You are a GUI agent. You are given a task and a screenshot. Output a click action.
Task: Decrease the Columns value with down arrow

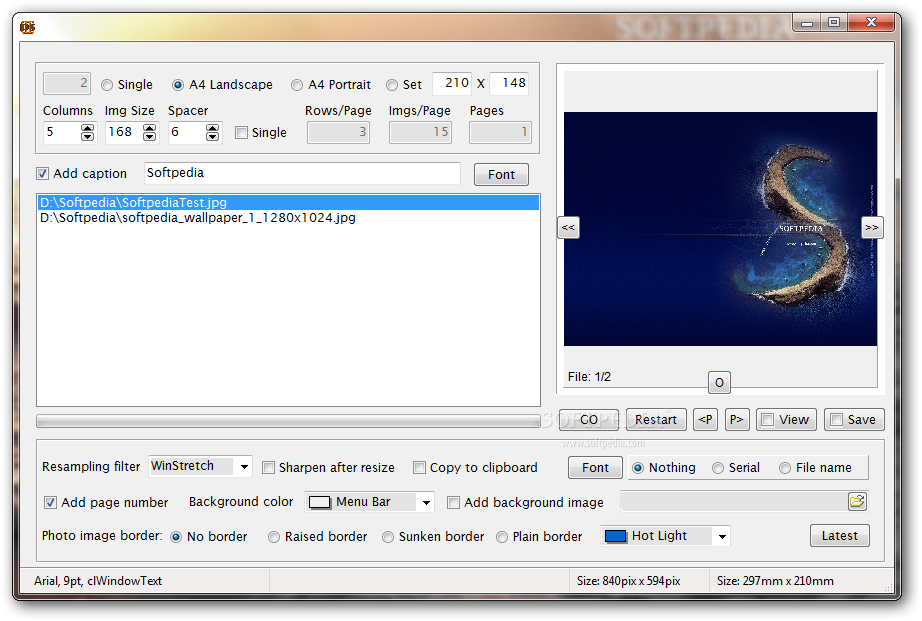click(88, 136)
